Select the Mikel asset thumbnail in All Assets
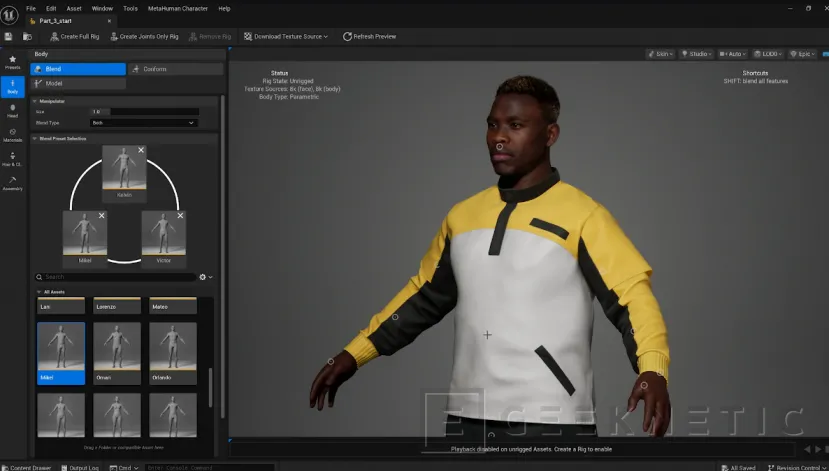 61,353
